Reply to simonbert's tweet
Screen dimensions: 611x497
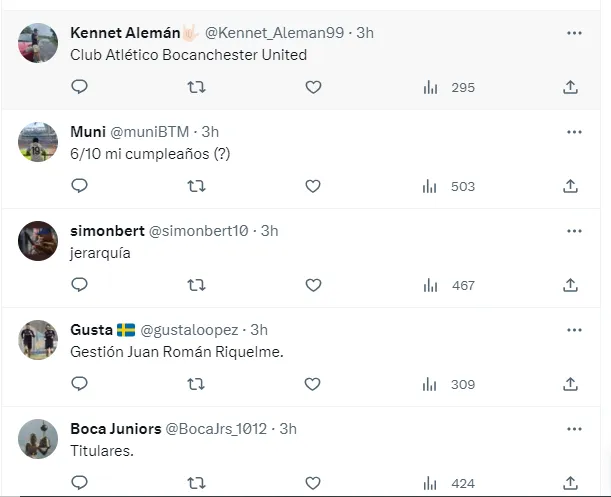pos(80,285)
